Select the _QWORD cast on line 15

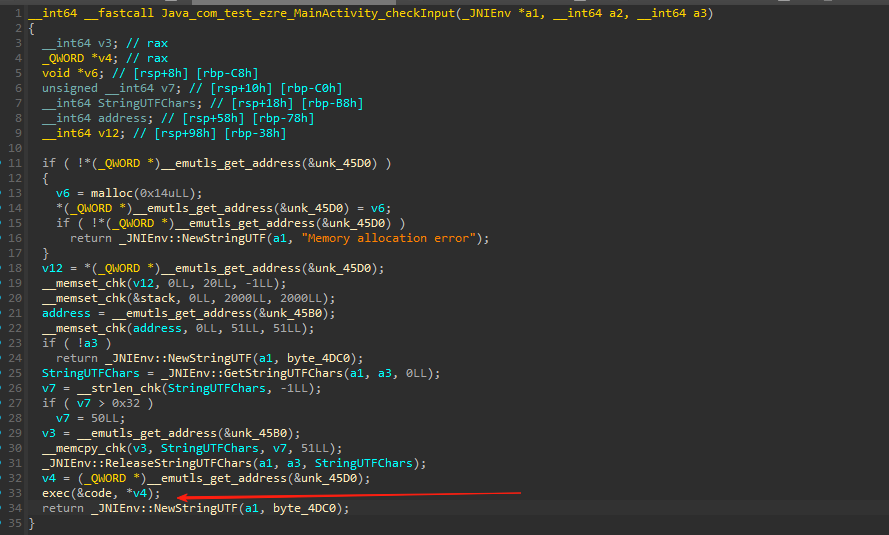tap(137, 223)
